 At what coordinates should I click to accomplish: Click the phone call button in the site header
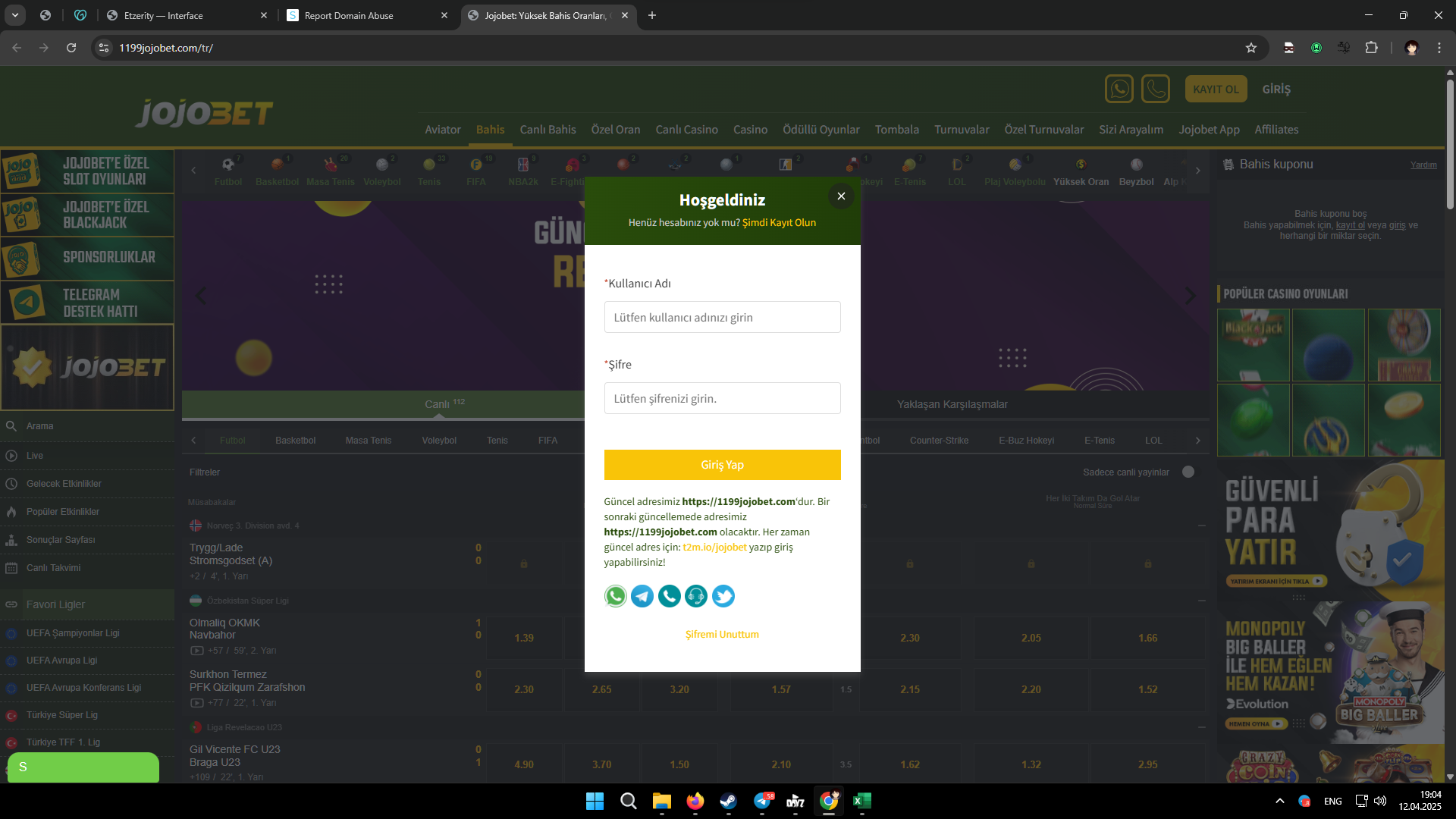(x=1156, y=89)
